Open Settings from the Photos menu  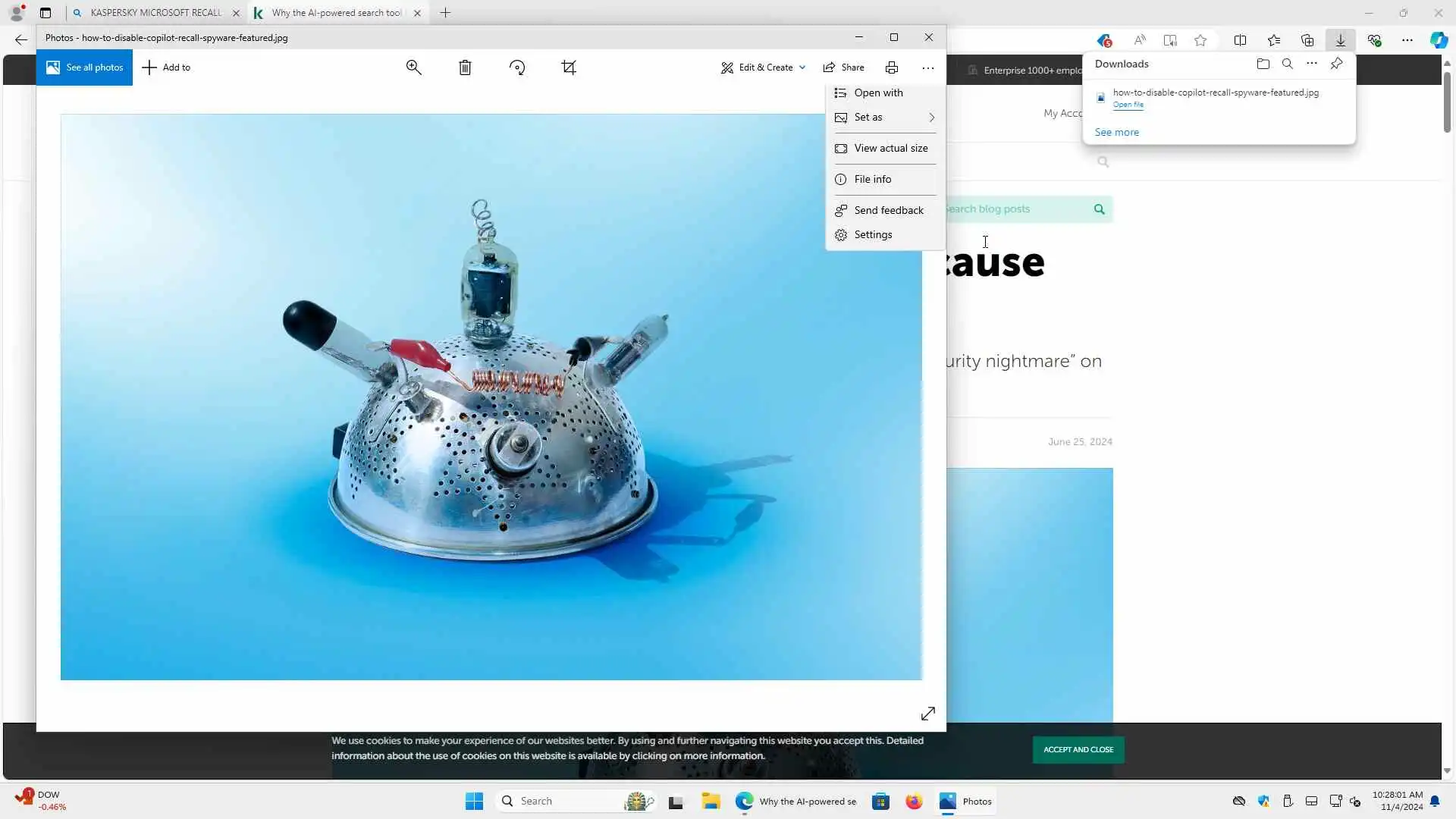pyautogui.click(x=873, y=234)
